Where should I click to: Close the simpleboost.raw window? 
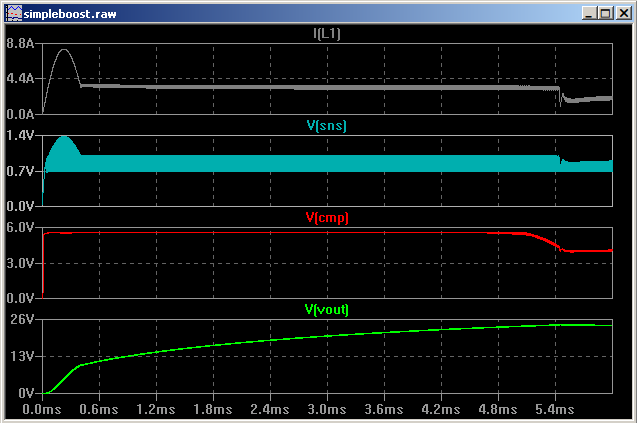click(x=623, y=13)
